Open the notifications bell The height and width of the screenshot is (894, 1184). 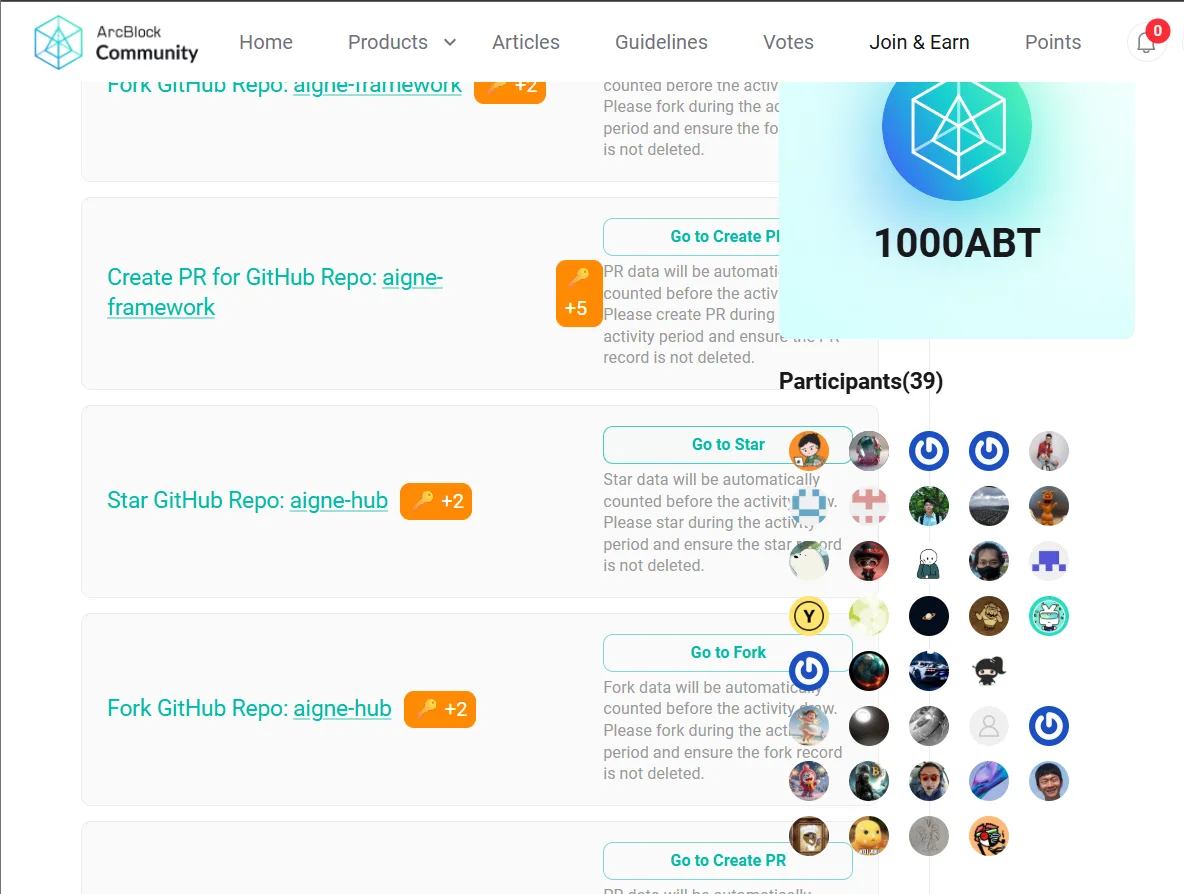coord(1146,42)
